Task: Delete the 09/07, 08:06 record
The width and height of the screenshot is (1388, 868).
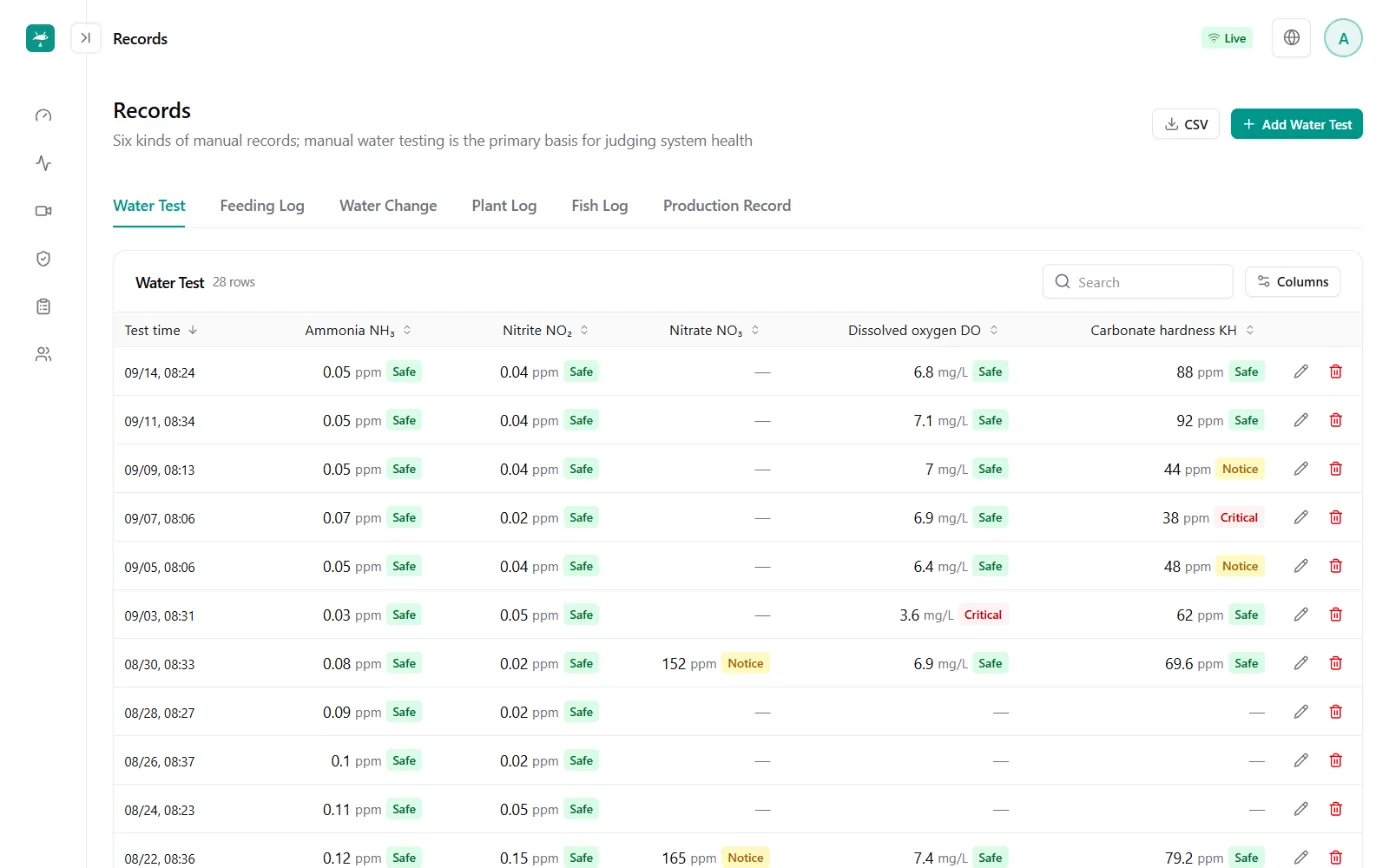Action: pyautogui.click(x=1335, y=517)
